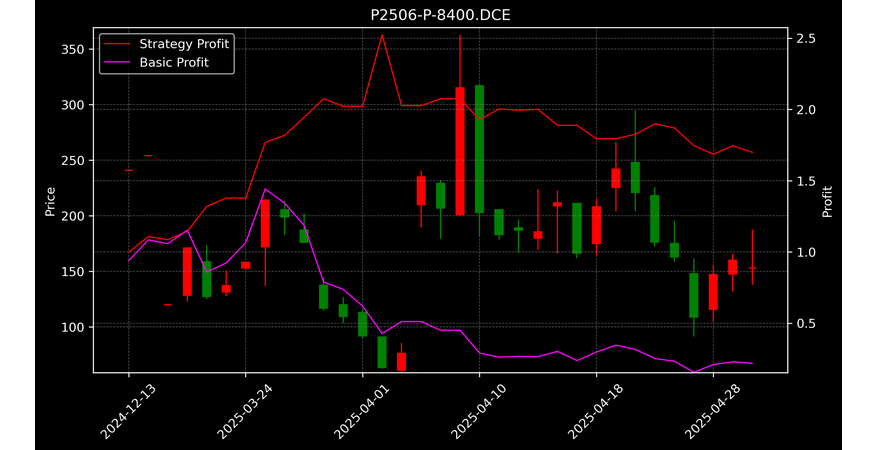Click the Price axis label
This screenshot has height=450, width=878.
pos(50,201)
